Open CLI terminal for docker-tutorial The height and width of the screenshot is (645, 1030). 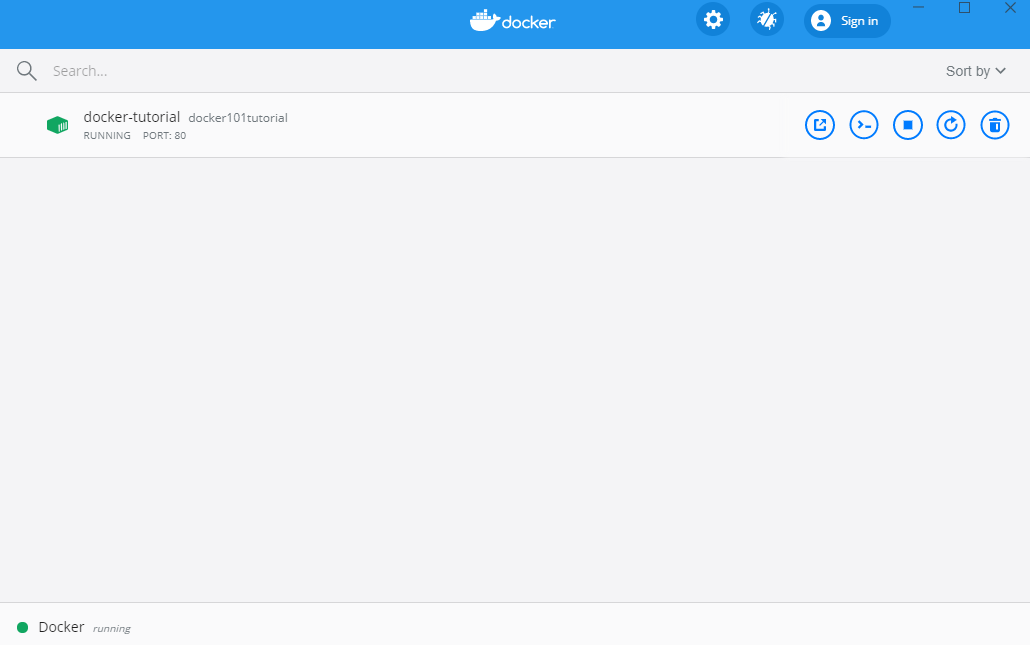864,125
